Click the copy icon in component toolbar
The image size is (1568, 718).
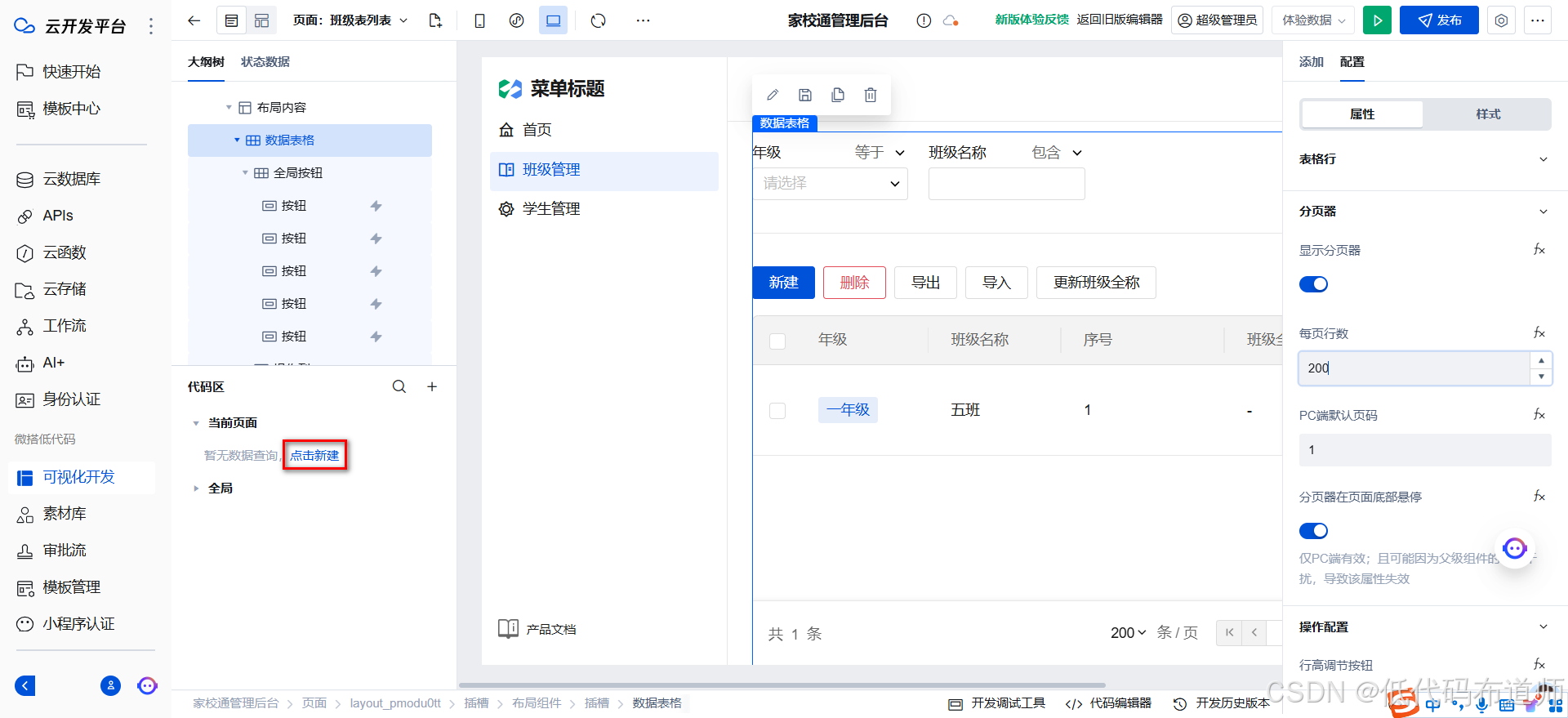[x=838, y=95]
